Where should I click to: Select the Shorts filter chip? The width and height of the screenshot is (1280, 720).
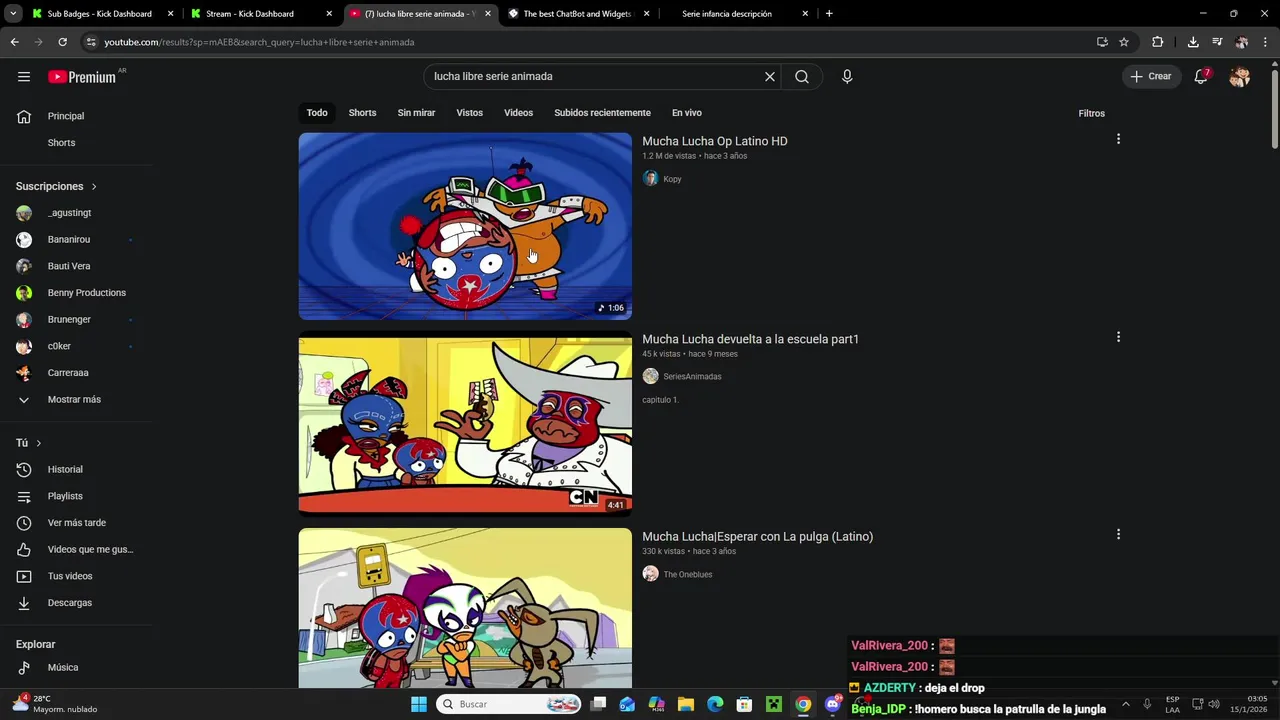coord(362,113)
